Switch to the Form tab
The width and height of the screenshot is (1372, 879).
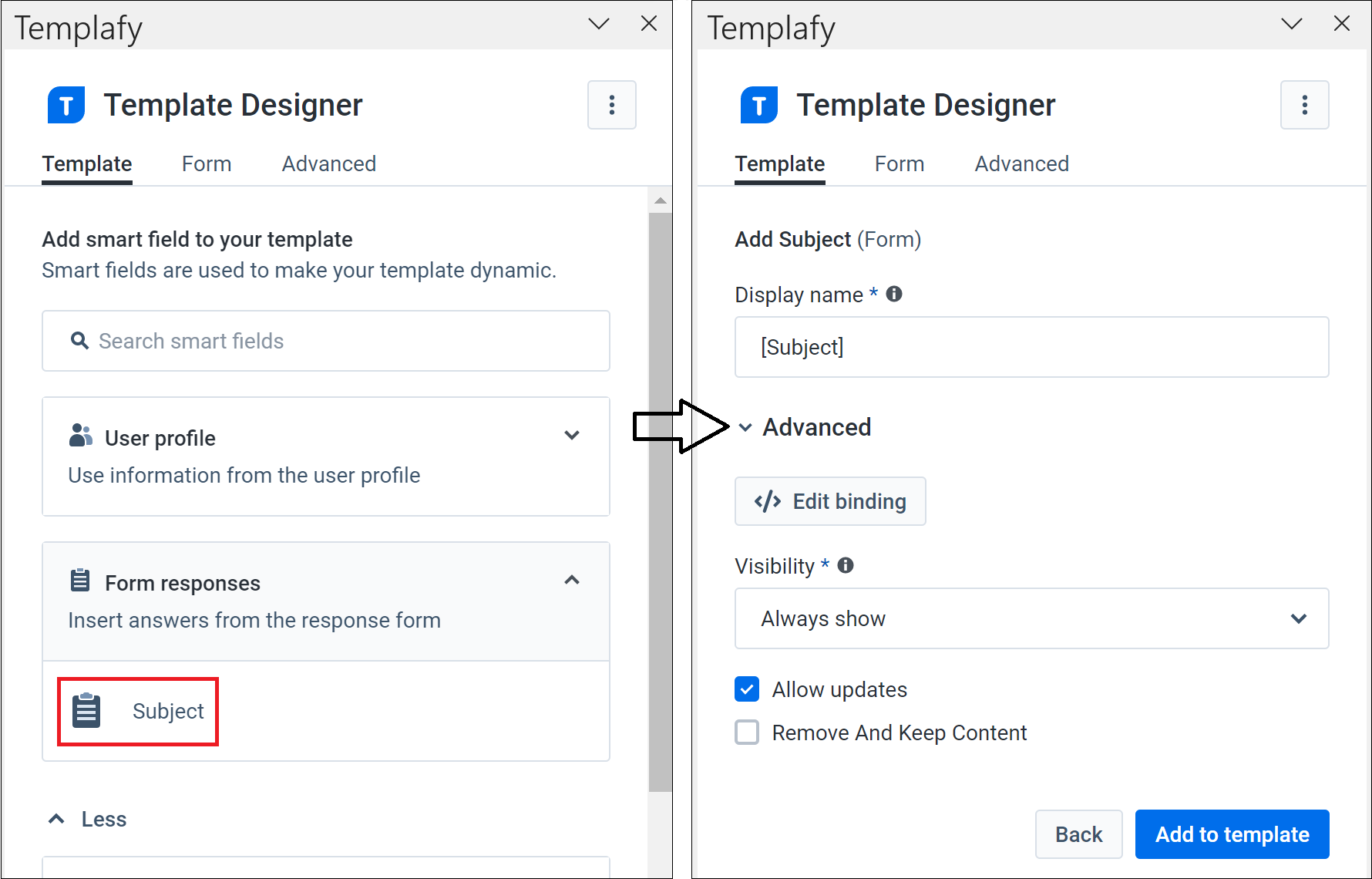coord(207,163)
